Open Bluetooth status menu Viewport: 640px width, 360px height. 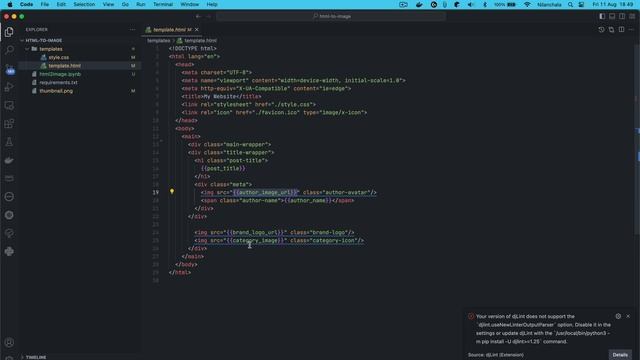(x=485, y=4)
